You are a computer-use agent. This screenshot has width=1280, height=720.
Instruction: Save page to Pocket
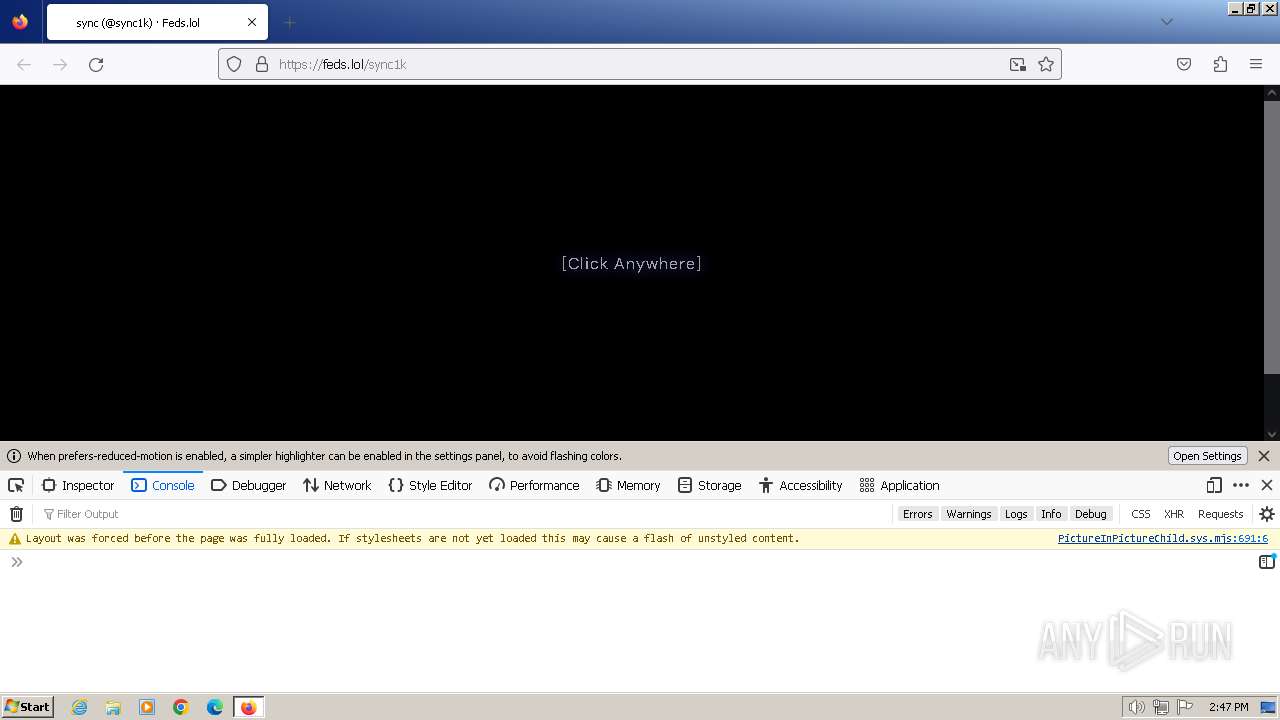(x=1184, y=64)
